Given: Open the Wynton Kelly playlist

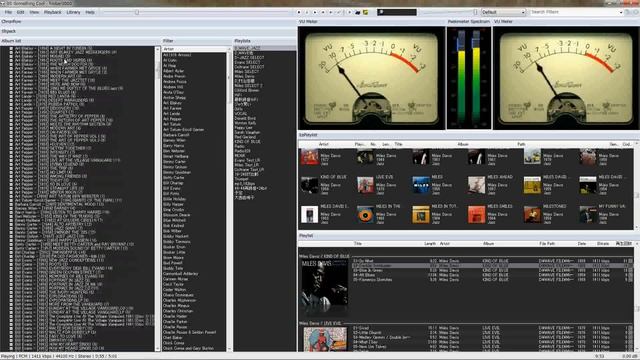Looking at the screenshot, I should pyautogui.click(x=245, y=123).
